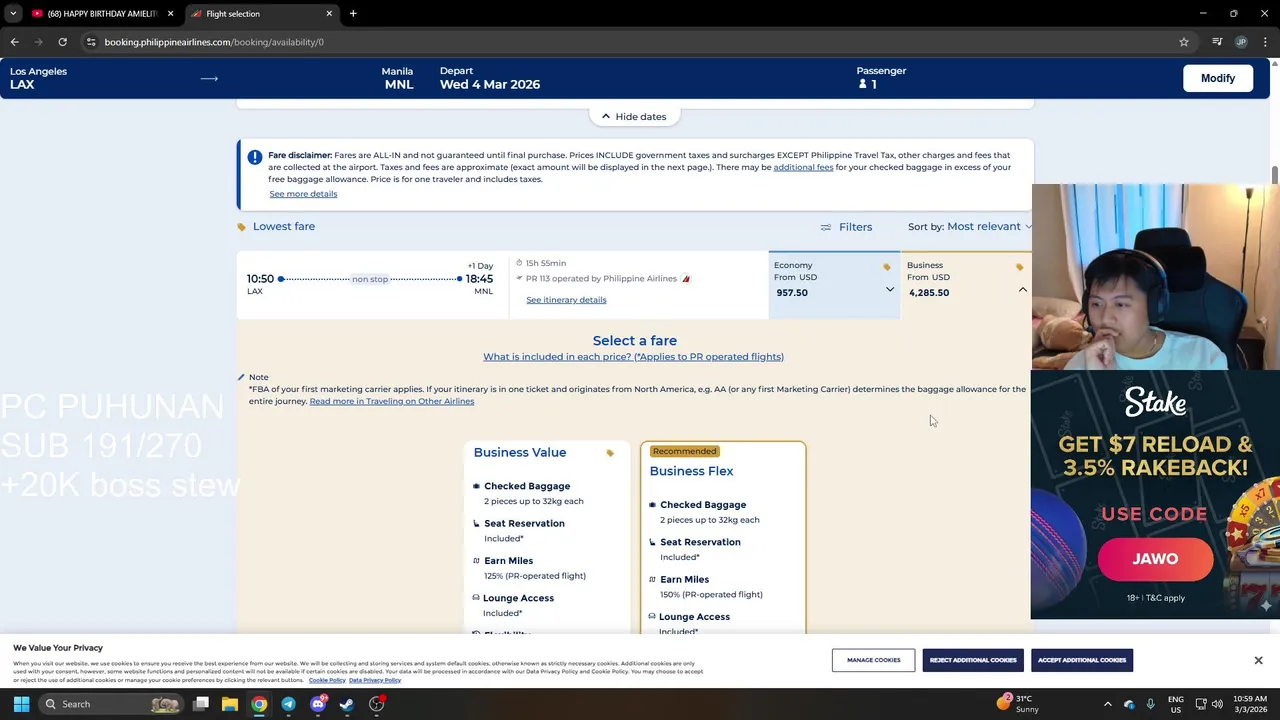Click the fare disclaimer info icon

tap(255, 157)
